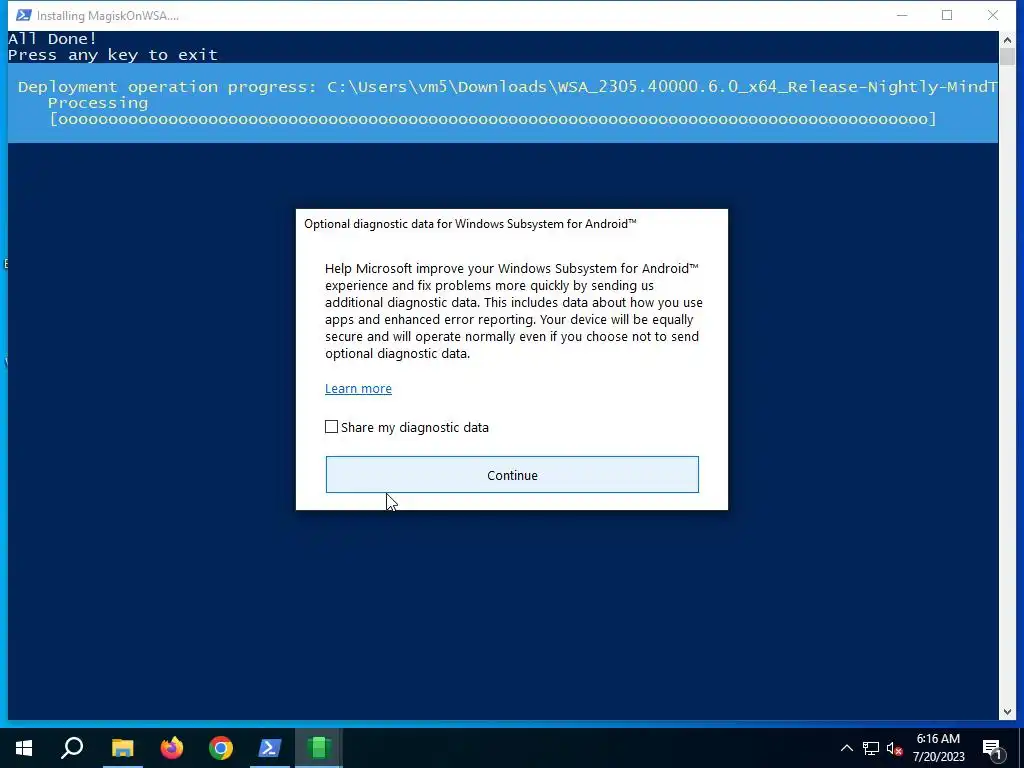The image size is (1024, 768).
Task: Click the deployment progress bar line
Action: point(493,119)
